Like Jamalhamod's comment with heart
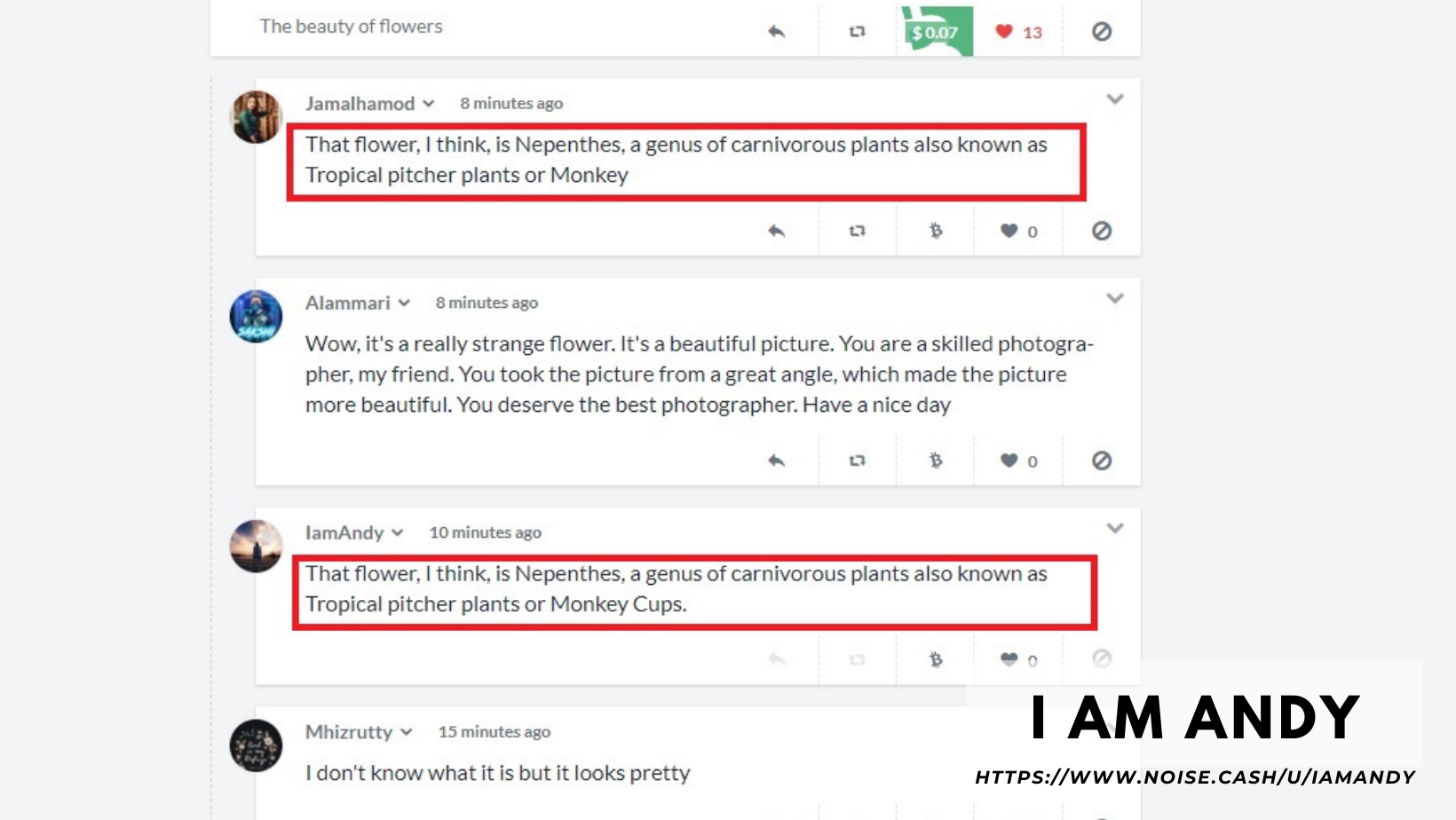 (1009, 231)
